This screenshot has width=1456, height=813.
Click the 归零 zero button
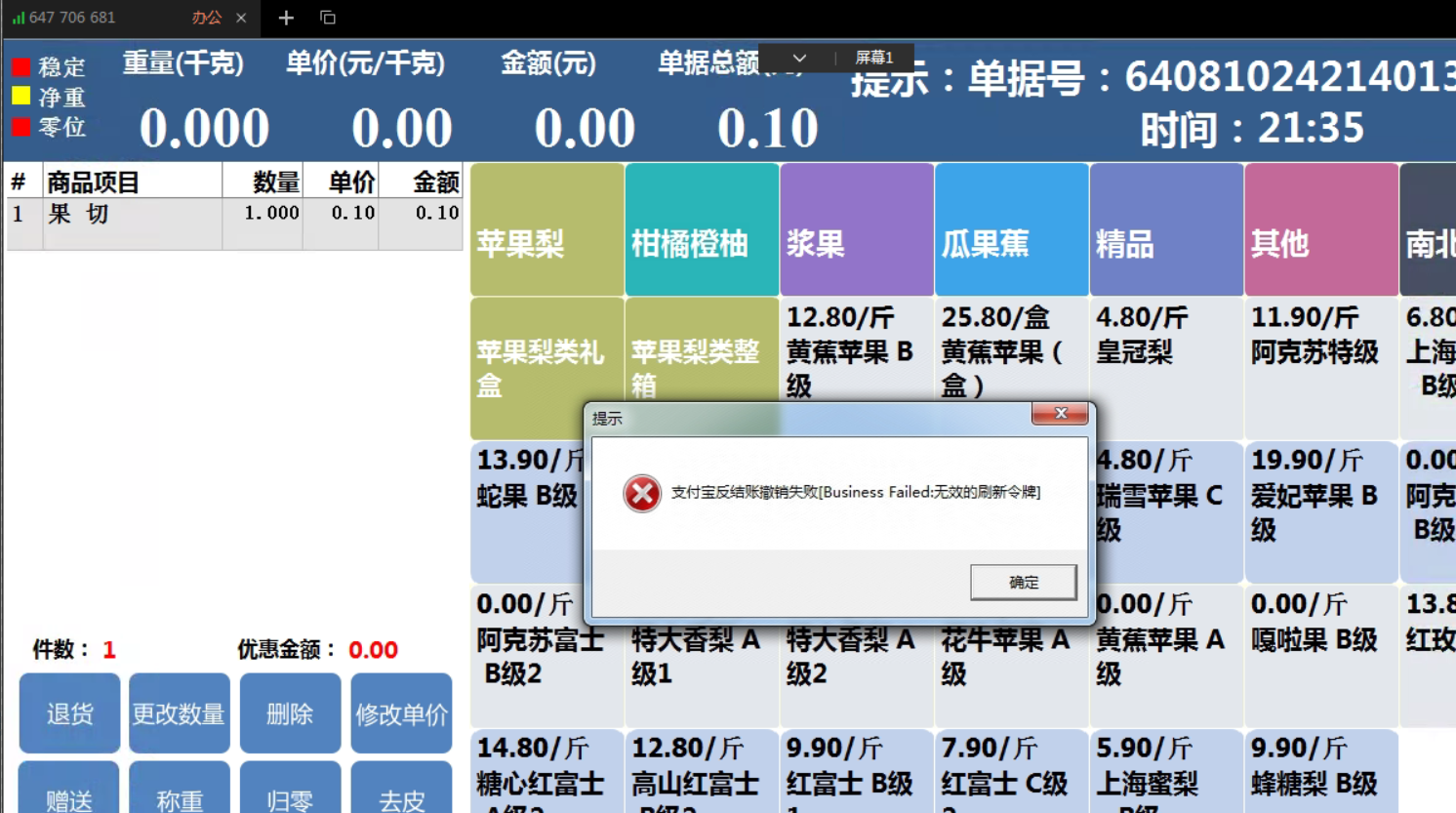coord(290,789)
